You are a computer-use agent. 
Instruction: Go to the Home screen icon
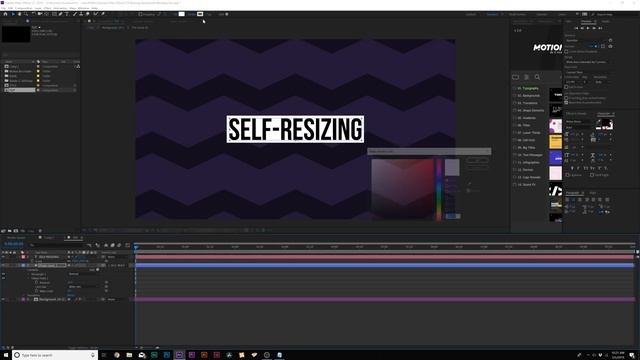5,14
